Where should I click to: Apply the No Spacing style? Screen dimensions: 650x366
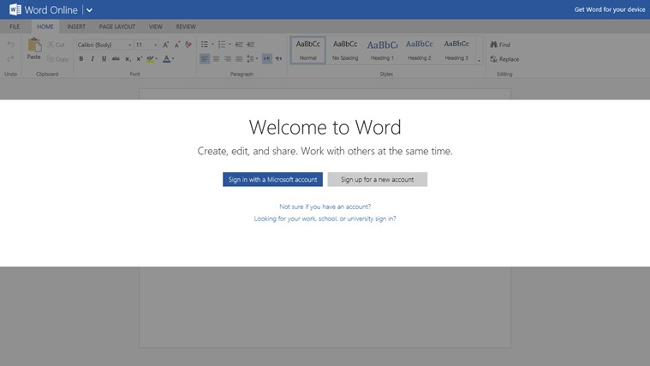pos(345,50)
